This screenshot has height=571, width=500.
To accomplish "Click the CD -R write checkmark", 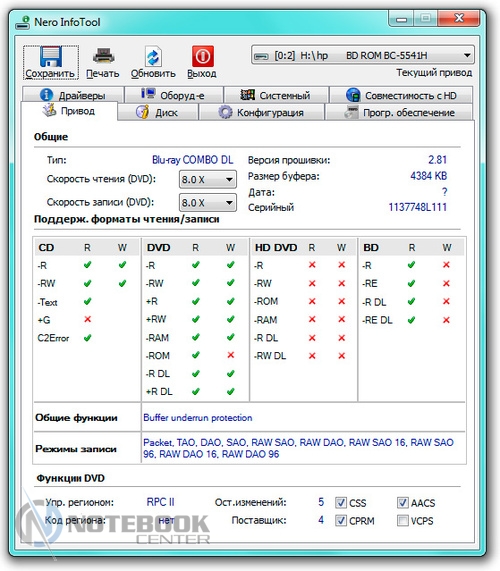I will pos(122,265).
